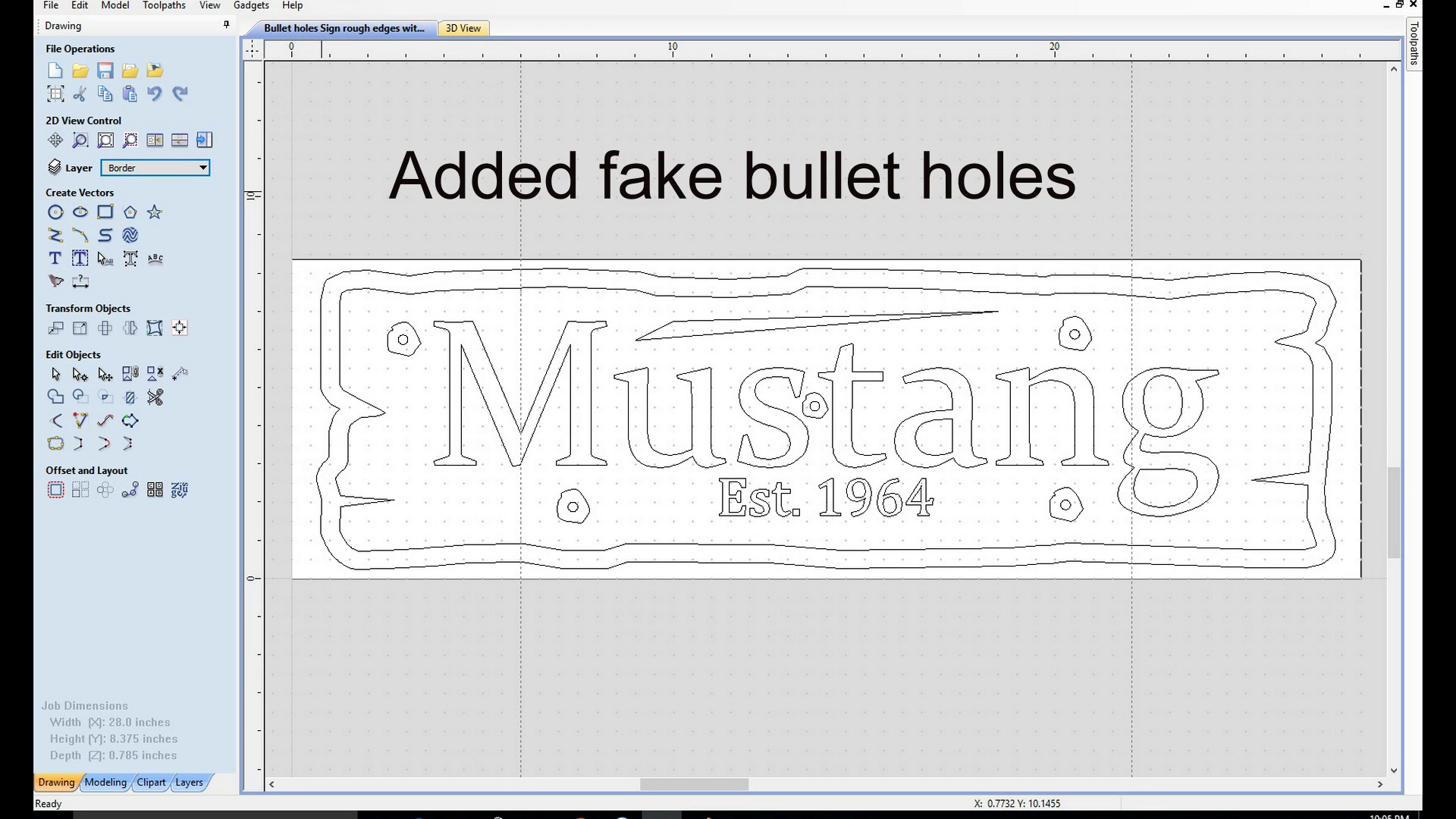Zoom to fit the whole drawing
The height and width of the screenshot is (819, 1456).
tap(105, 140)
